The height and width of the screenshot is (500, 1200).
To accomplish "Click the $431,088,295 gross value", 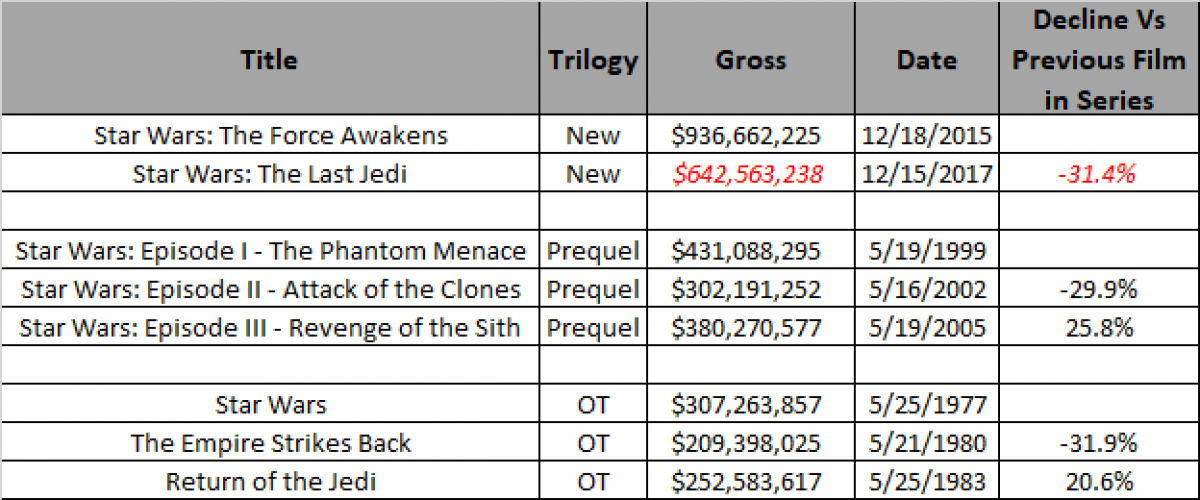I will 750,251.
